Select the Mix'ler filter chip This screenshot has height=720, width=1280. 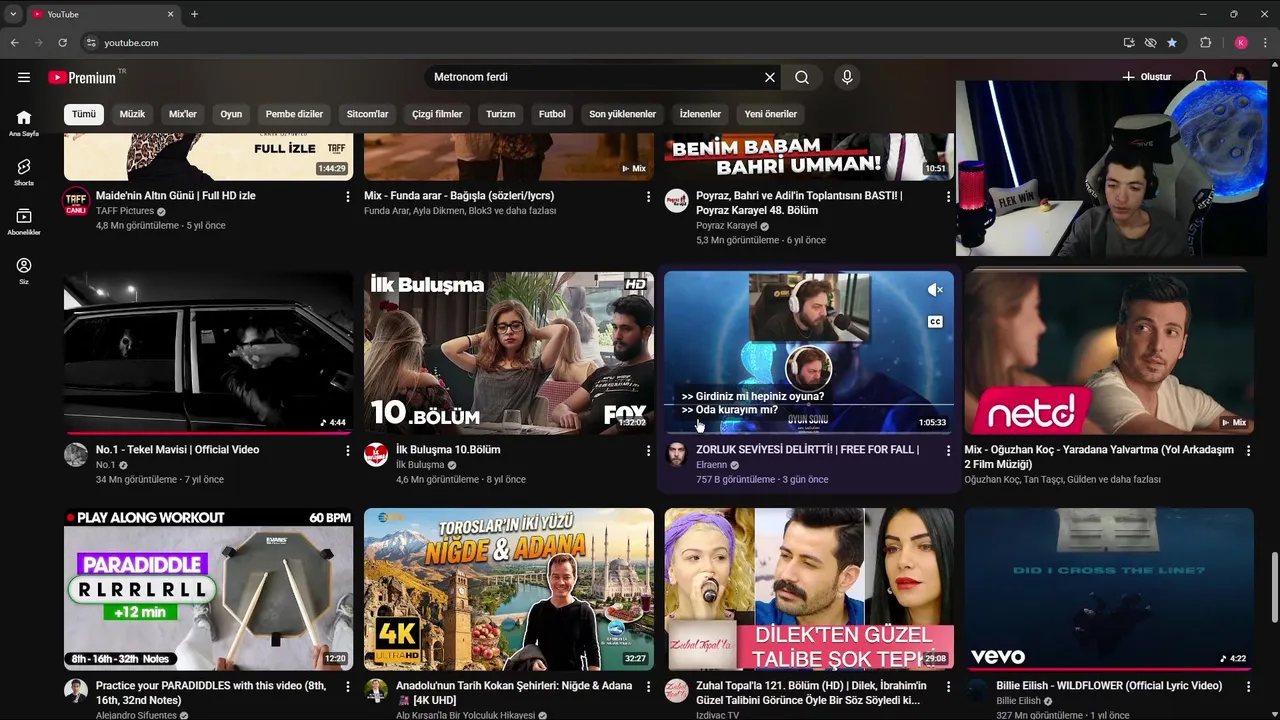tap(183, 114)
